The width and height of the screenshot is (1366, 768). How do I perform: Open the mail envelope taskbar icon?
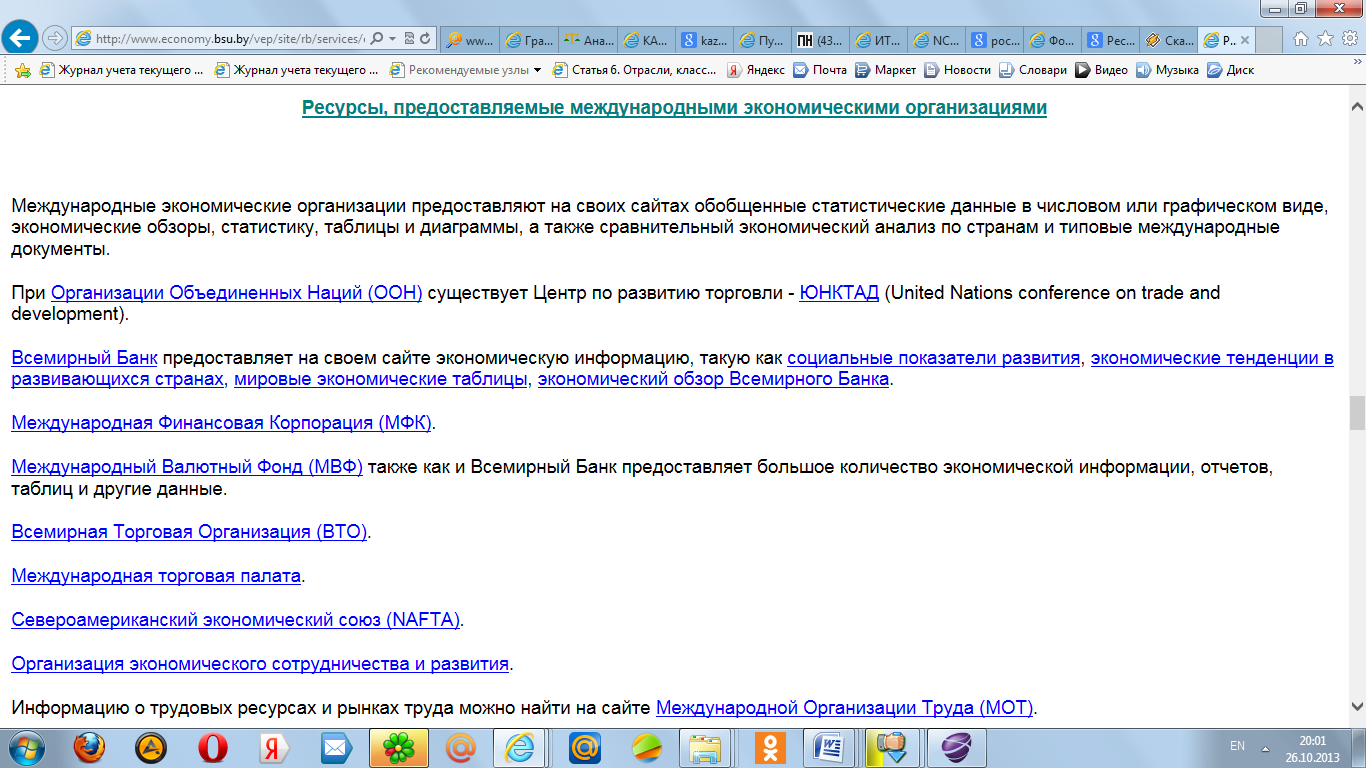(336, 747)
